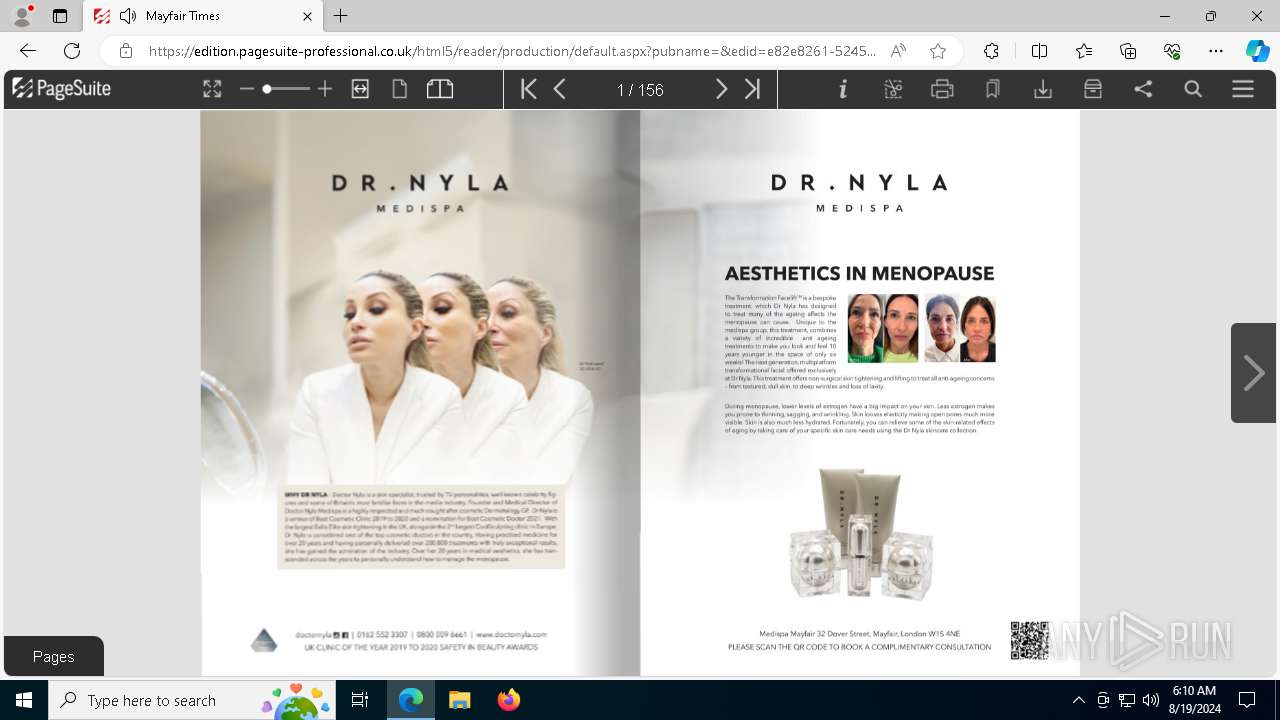Image resolution: width=1280 pixels, height=720 pixels.
Task: Open the network status icon
Action: [x=1127, y=700]
